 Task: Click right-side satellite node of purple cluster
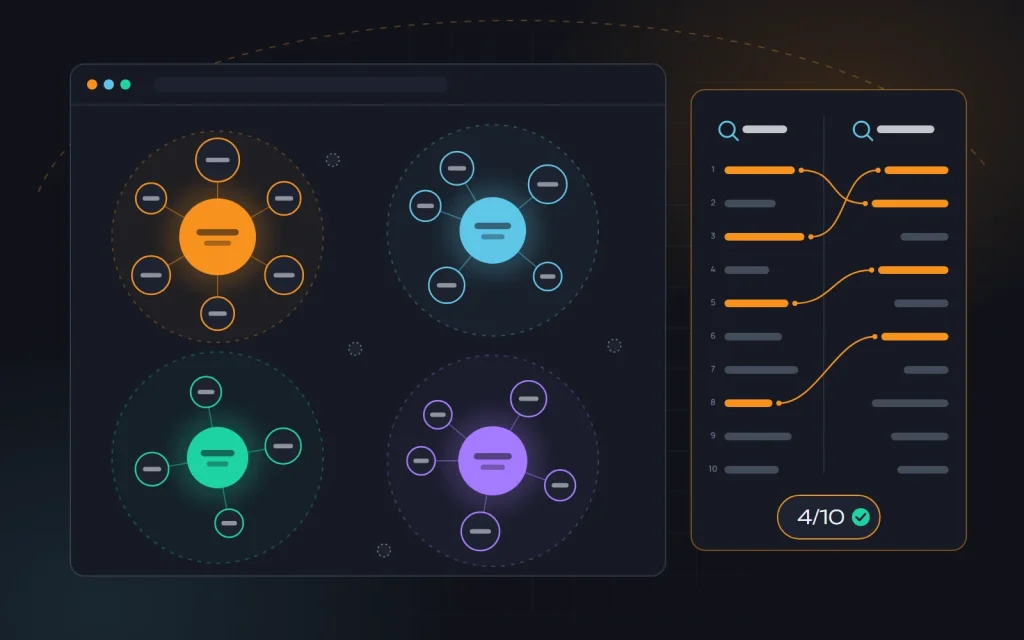[560, 485]
